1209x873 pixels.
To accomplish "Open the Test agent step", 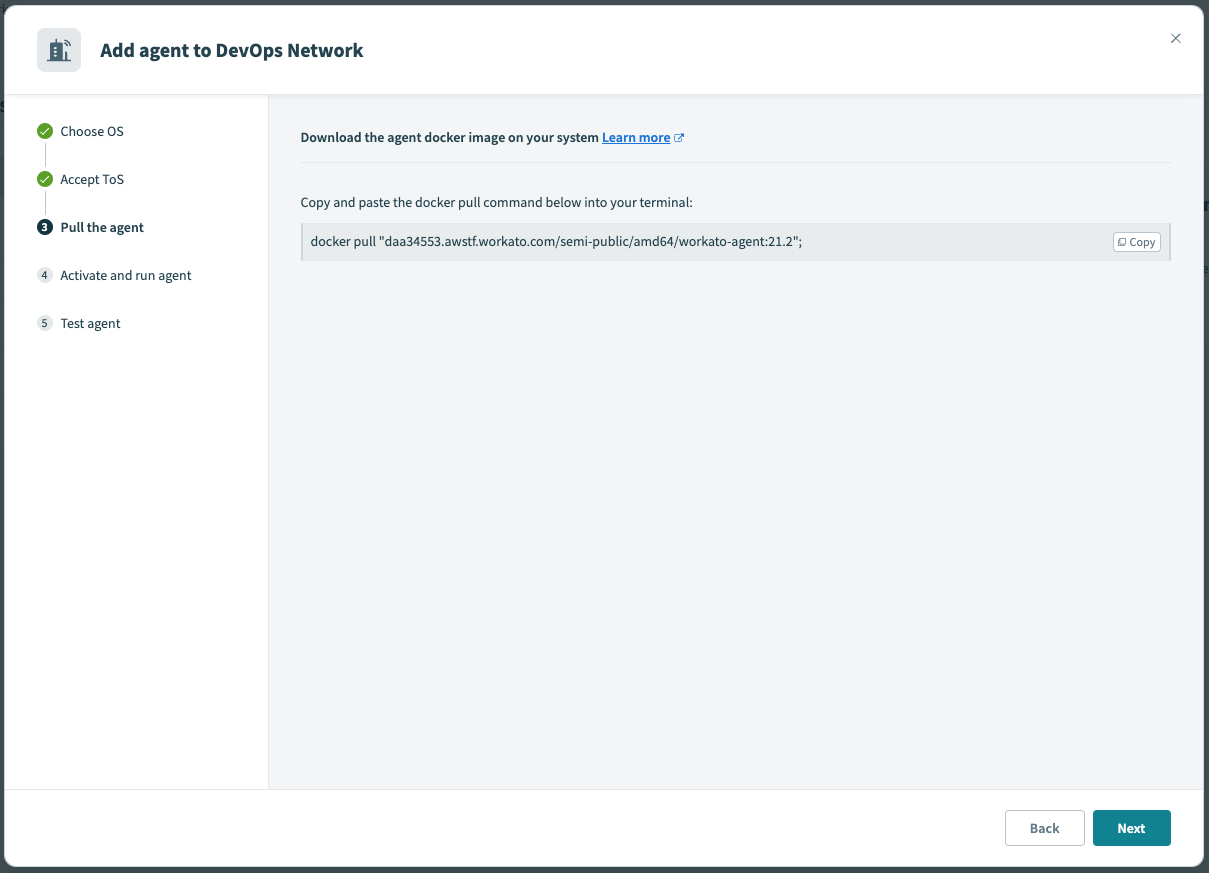I will coord(90,323).
